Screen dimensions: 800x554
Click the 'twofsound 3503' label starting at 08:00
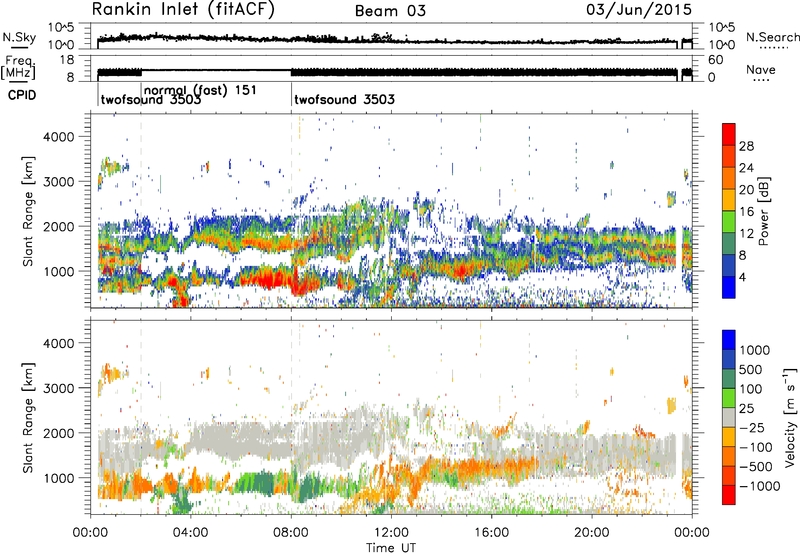point(344,99)
